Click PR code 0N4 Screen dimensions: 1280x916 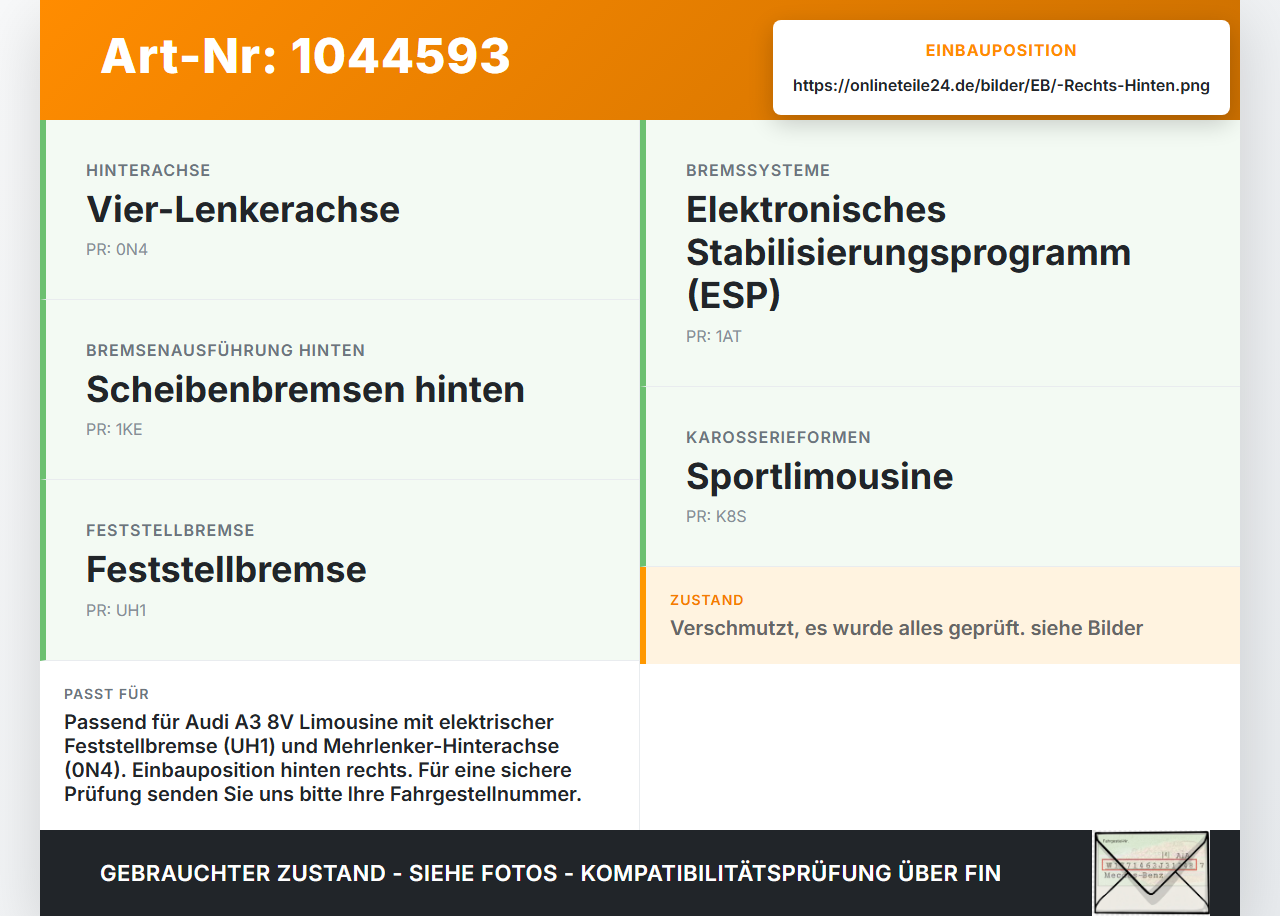click(117, 249)
